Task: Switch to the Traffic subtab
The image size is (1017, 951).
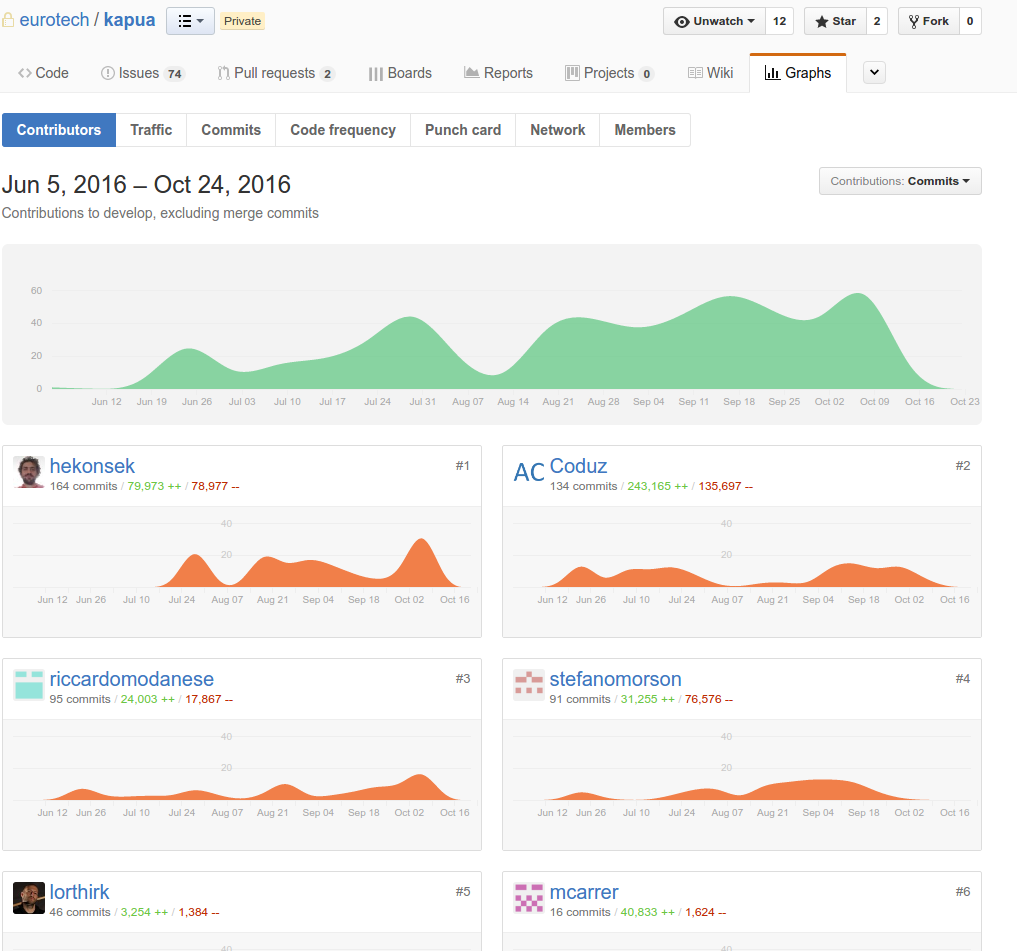Action: 151,130
